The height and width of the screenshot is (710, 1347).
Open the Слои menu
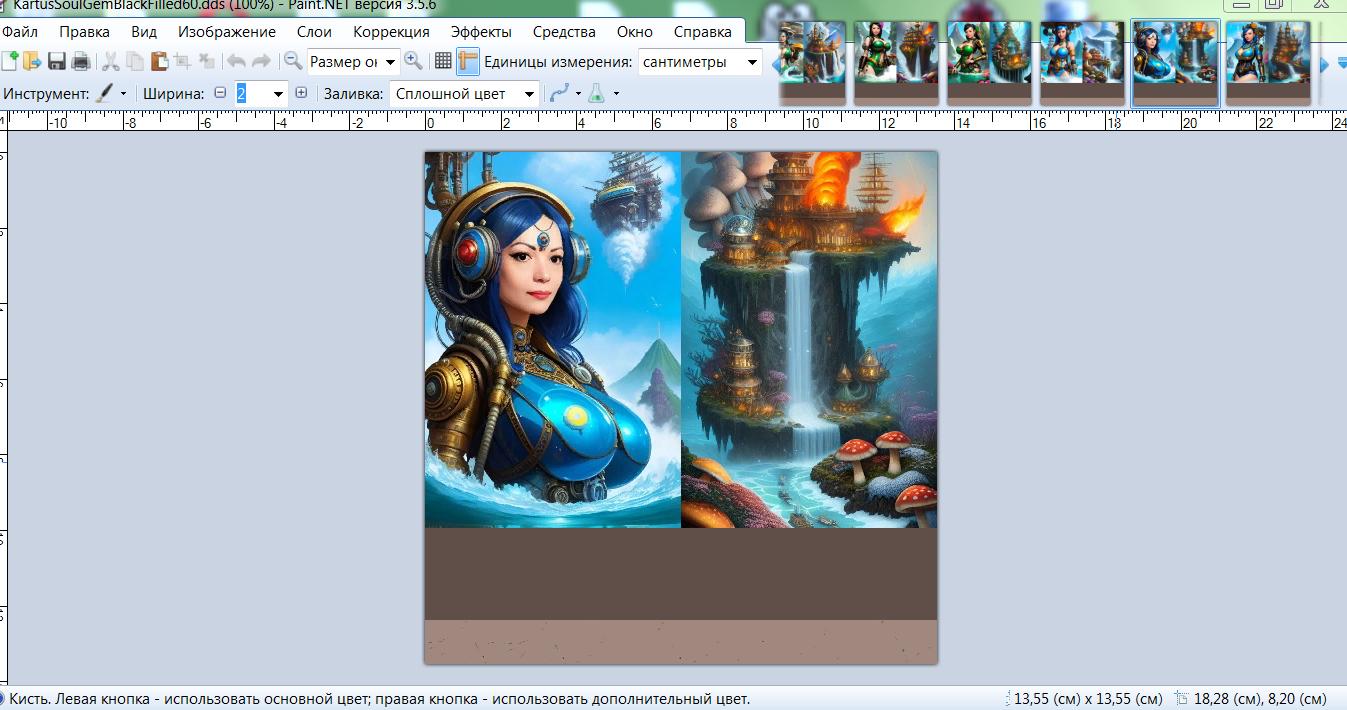pyautogui.click(x=314, y=32)
